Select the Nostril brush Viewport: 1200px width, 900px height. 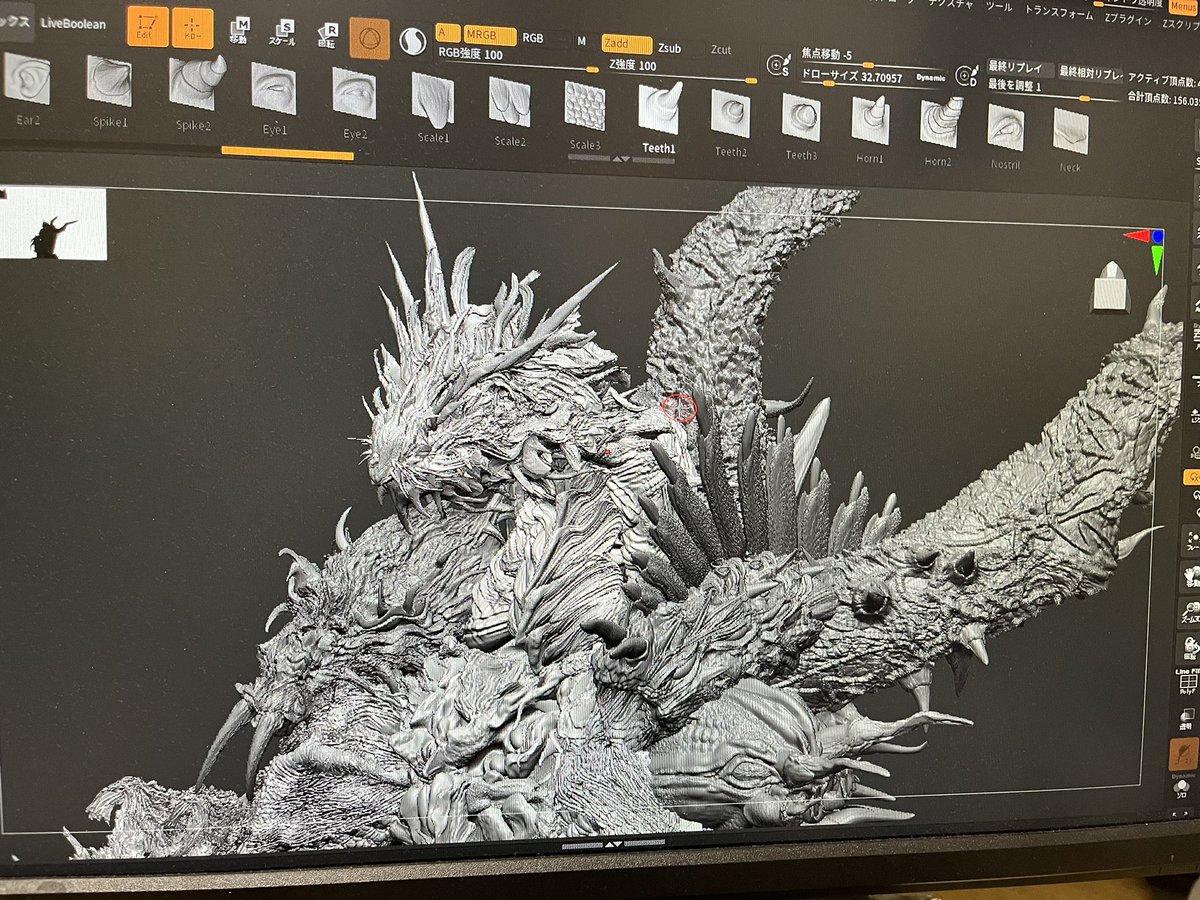pyautogui.click(x=1005, y=127)
